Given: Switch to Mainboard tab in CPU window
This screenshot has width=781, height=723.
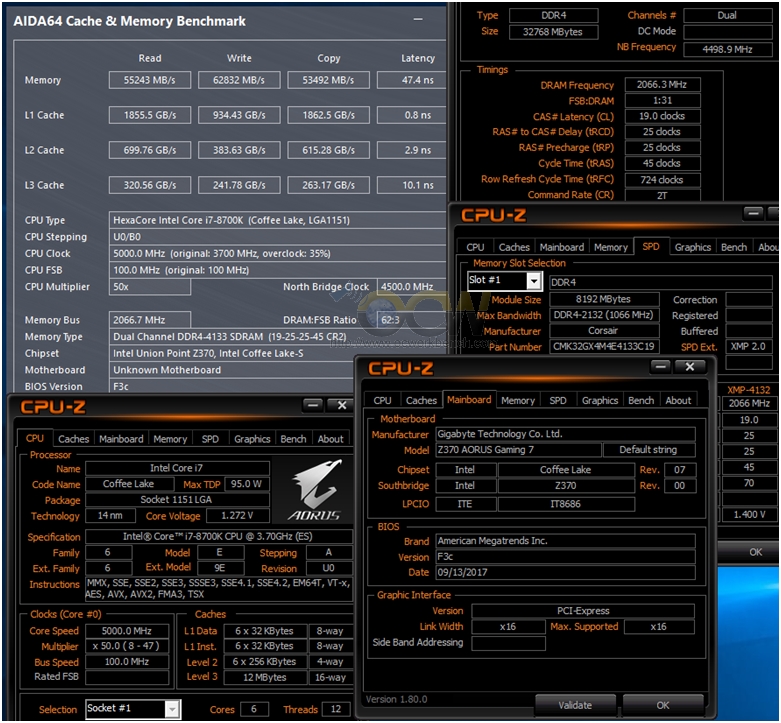Looking at the screenshot, I should (121, 439).
